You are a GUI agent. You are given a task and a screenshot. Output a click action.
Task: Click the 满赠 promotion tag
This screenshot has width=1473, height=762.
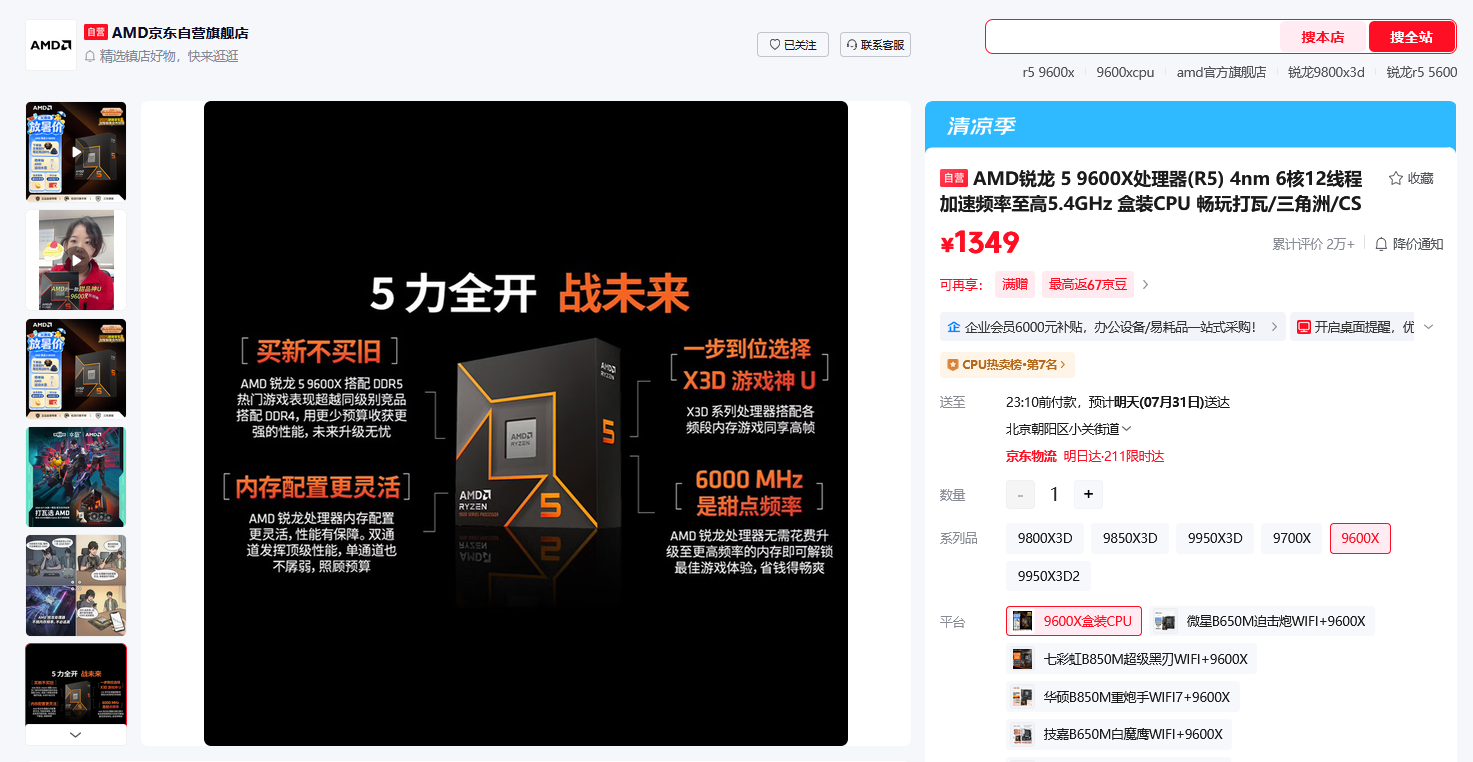point(1015,285)
